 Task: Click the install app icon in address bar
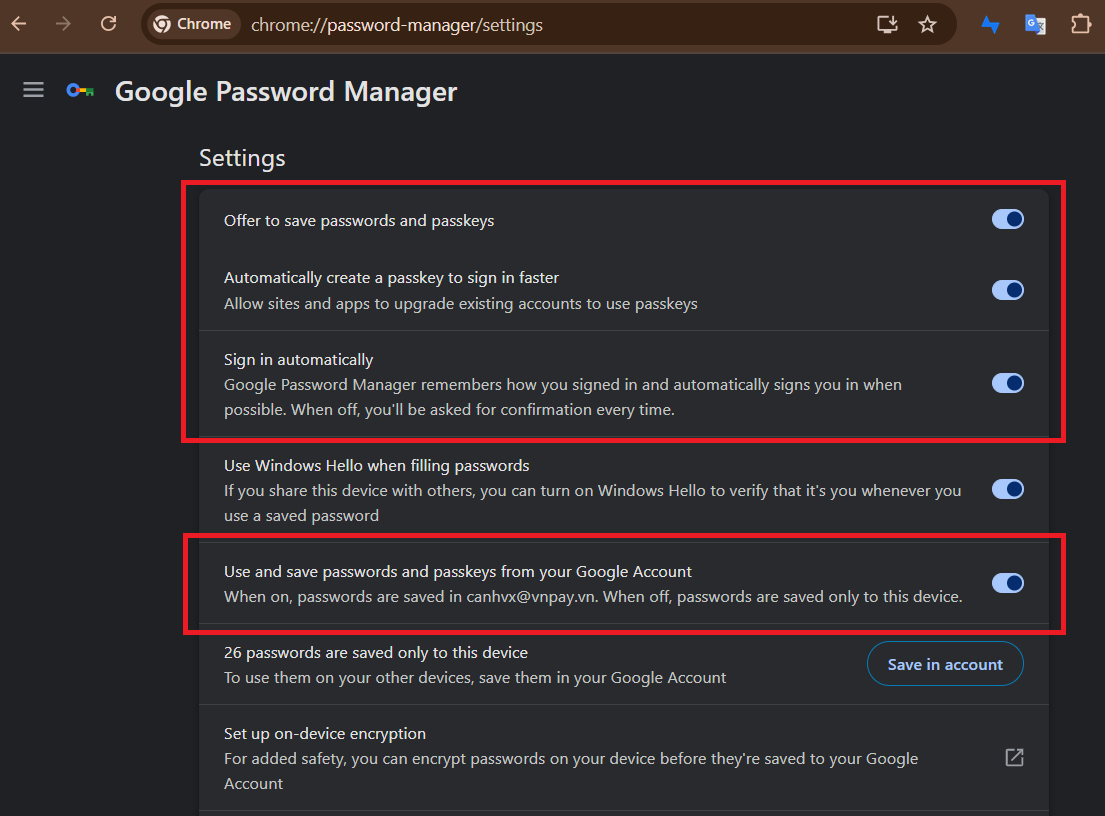tap(887, 24)
